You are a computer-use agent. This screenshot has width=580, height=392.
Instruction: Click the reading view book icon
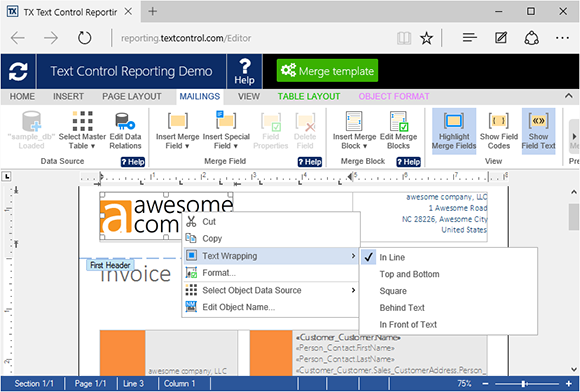(404, 38)
